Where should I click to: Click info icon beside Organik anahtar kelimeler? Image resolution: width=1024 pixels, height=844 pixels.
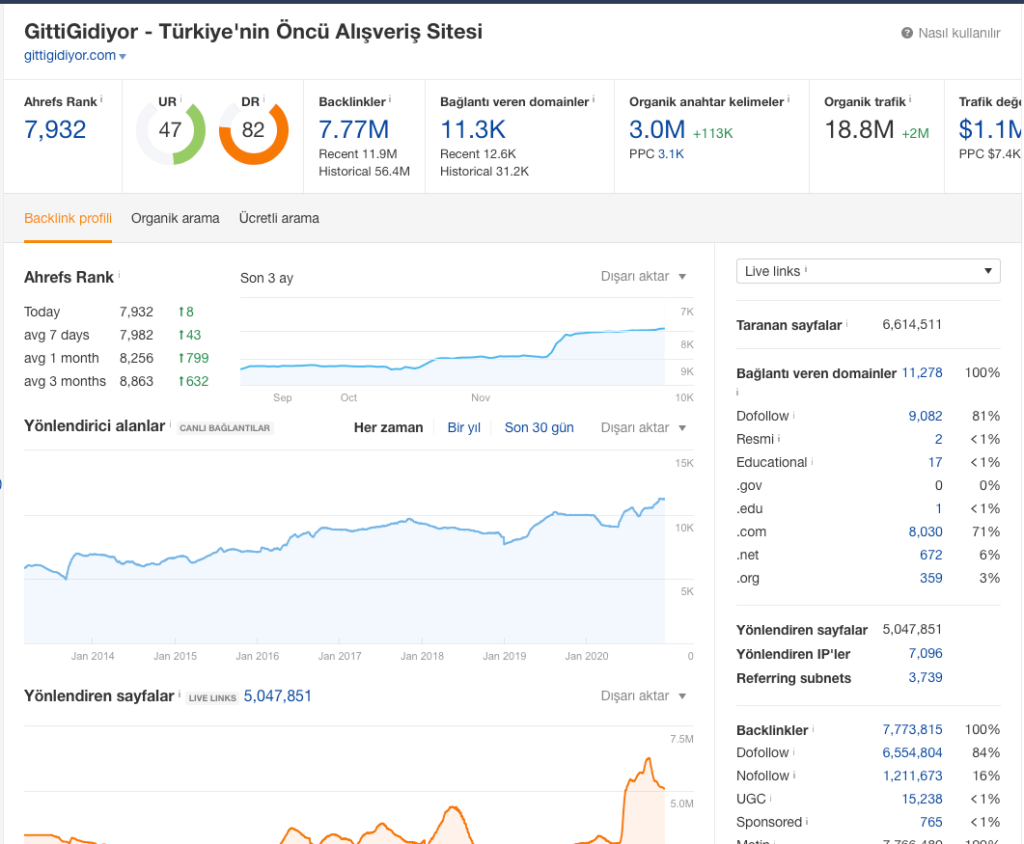[x=788, y=99]
